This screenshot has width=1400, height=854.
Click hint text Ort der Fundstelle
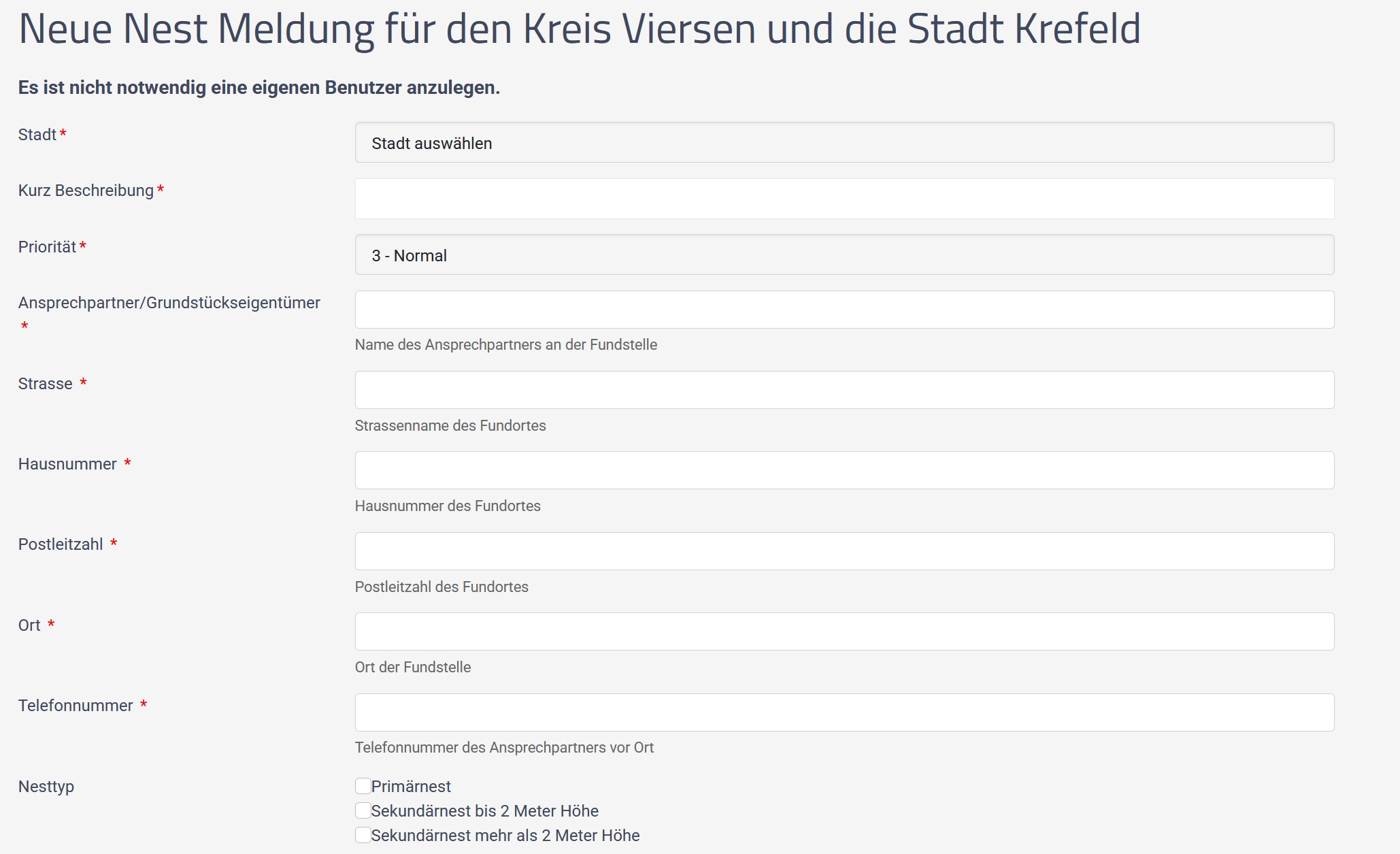[413, 668]
